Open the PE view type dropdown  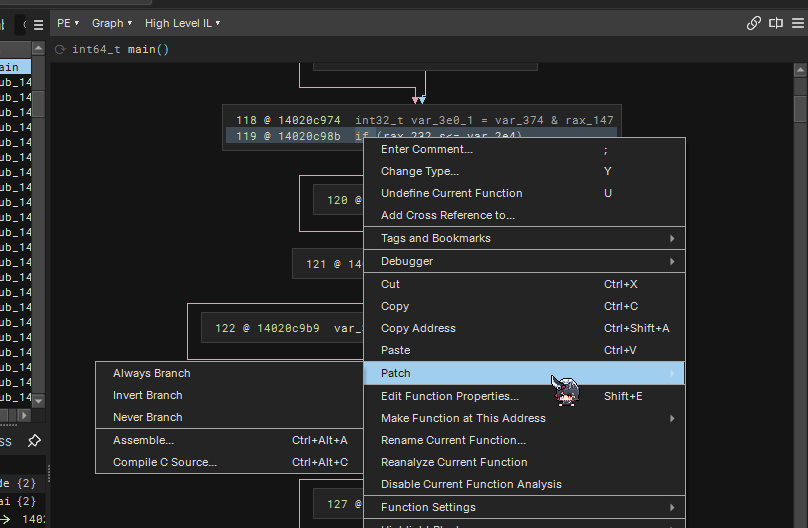(x=68, y=23)
